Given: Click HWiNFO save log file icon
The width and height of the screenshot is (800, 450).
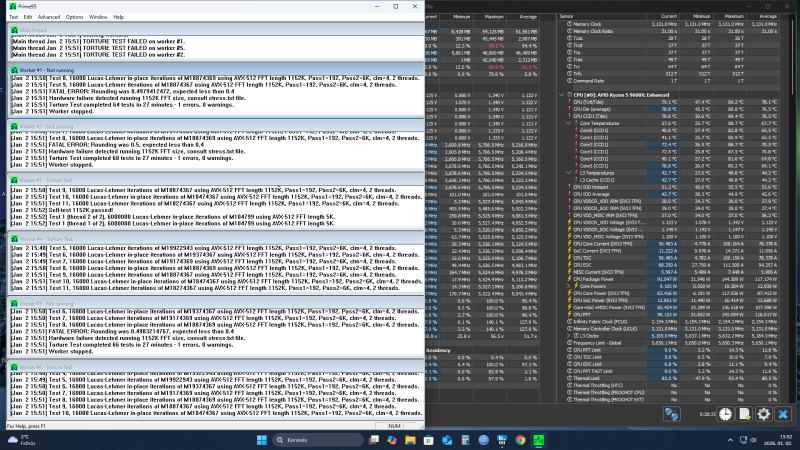Looking at the screenshot, I should tap(744, 414).
